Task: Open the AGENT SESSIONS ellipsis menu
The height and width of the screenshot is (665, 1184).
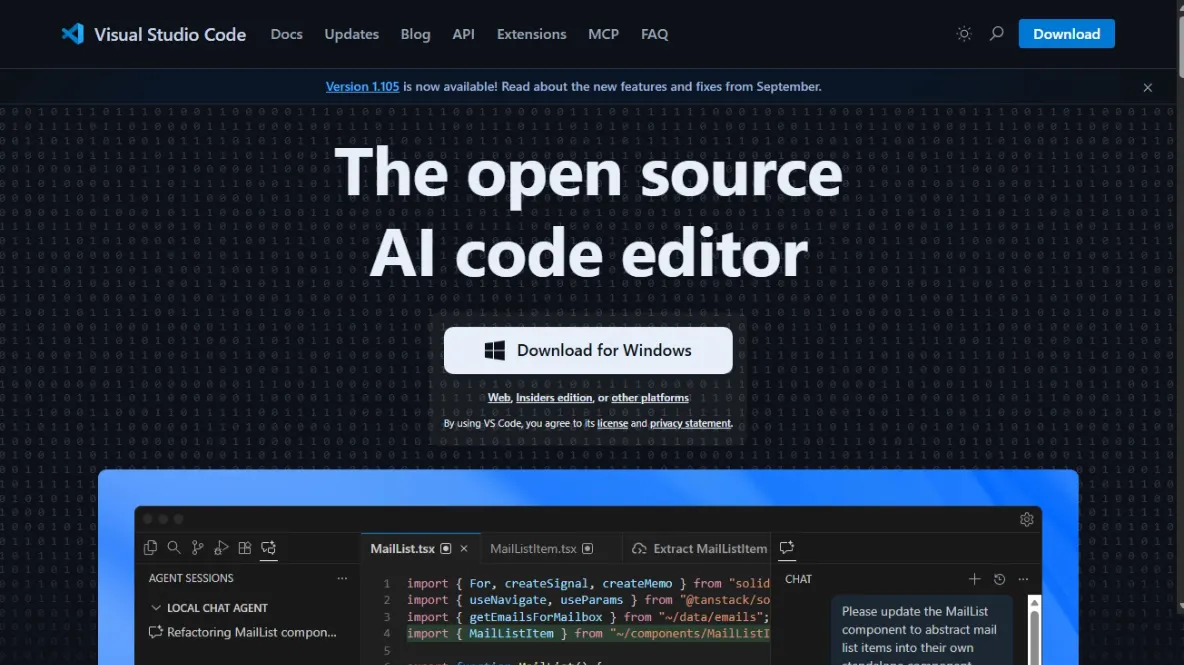Action: click(342, 578)
